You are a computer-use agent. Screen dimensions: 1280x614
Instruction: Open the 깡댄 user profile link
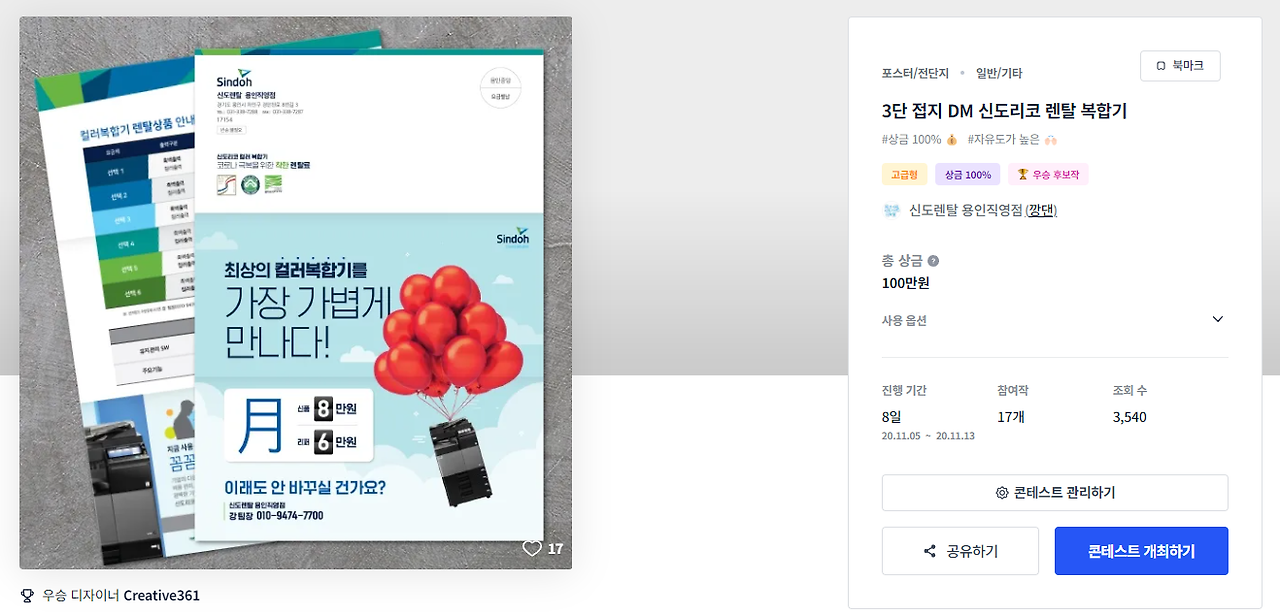pos(1041,210)
